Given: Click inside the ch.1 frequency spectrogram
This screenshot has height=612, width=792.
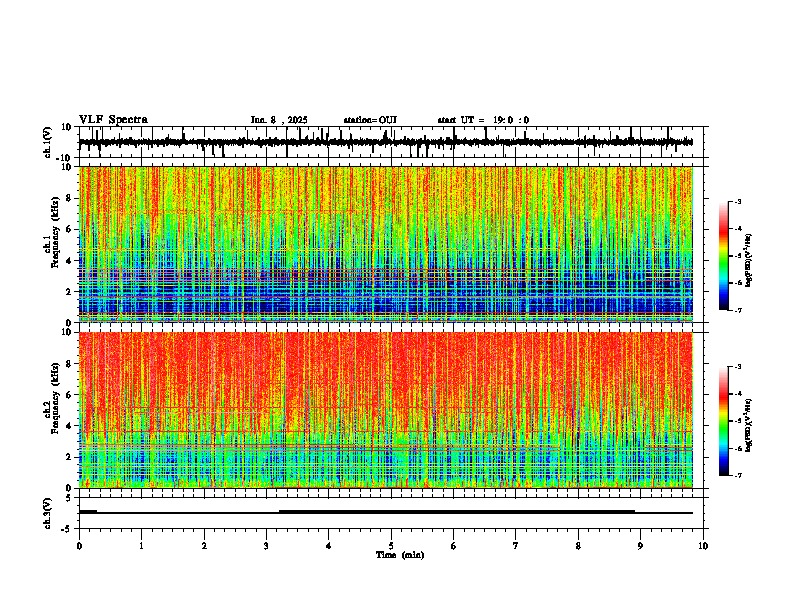Looking at the screenshot, I should (386, 244).
